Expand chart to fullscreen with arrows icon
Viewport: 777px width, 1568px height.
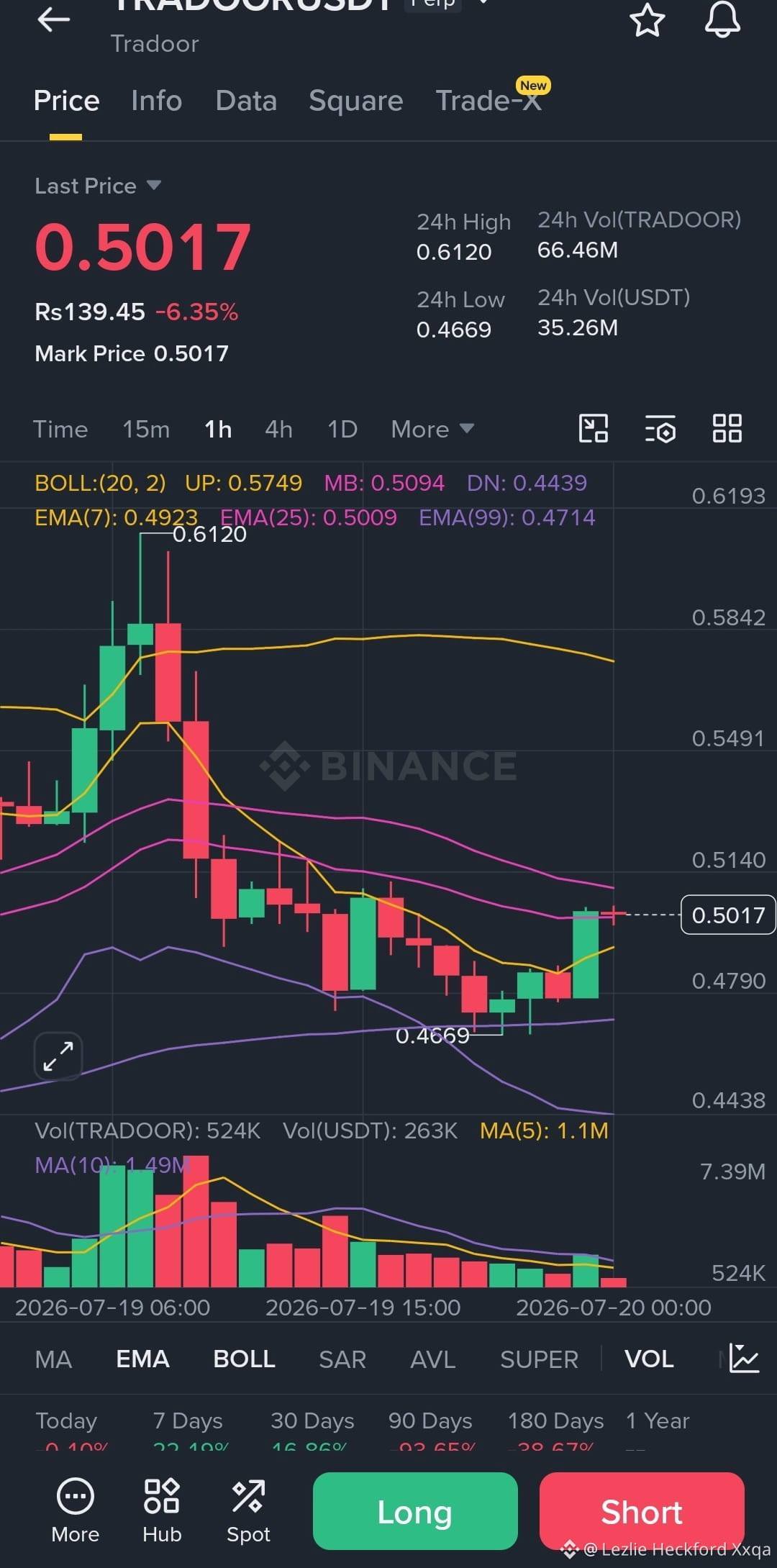point(58,1056)
